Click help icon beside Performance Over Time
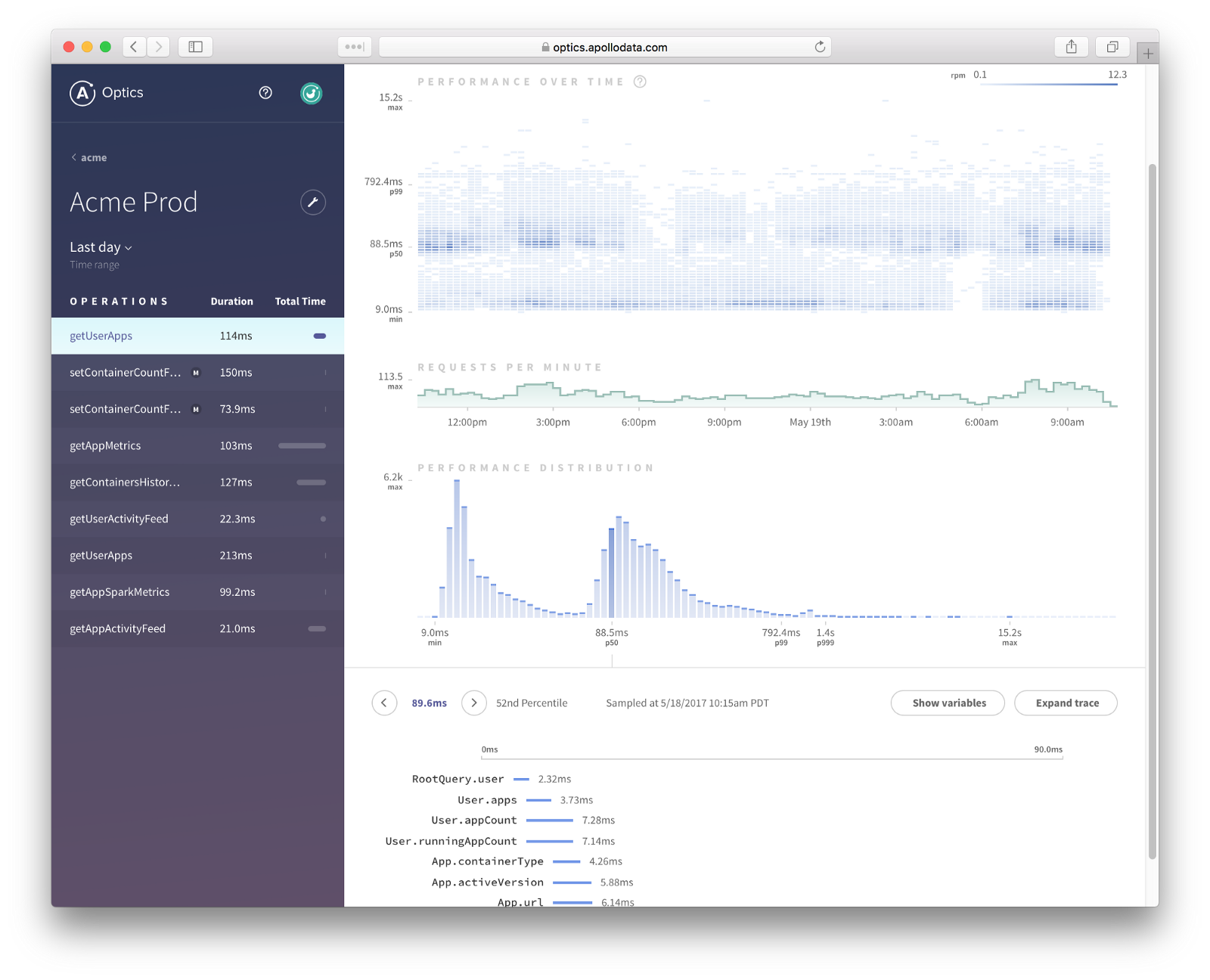Image resolution: width=1210 pixels, height=980 pixels. [x=640, y=82]
